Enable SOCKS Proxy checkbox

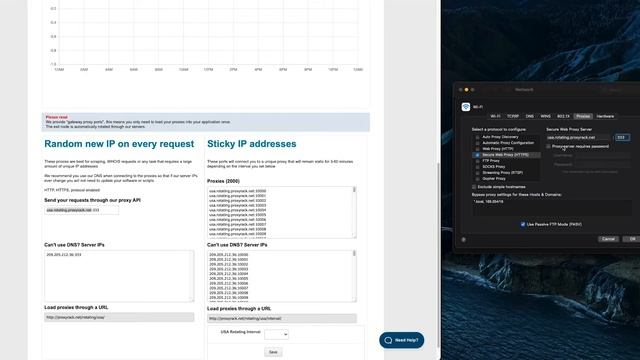(477, 167)
